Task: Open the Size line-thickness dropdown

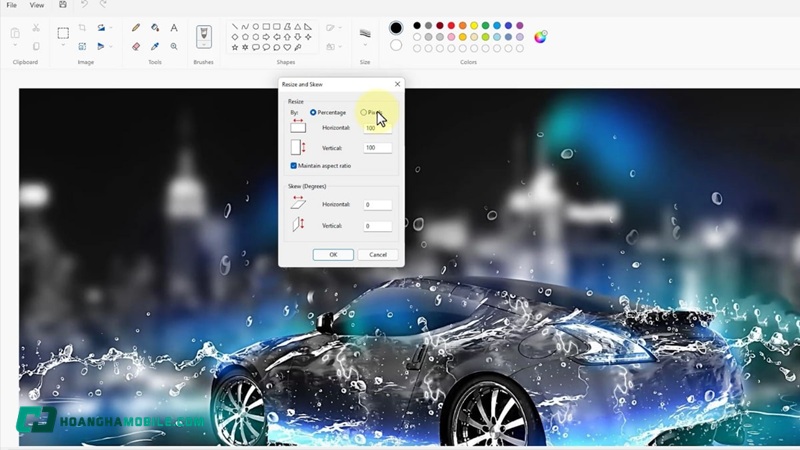Action: (365, 45)
